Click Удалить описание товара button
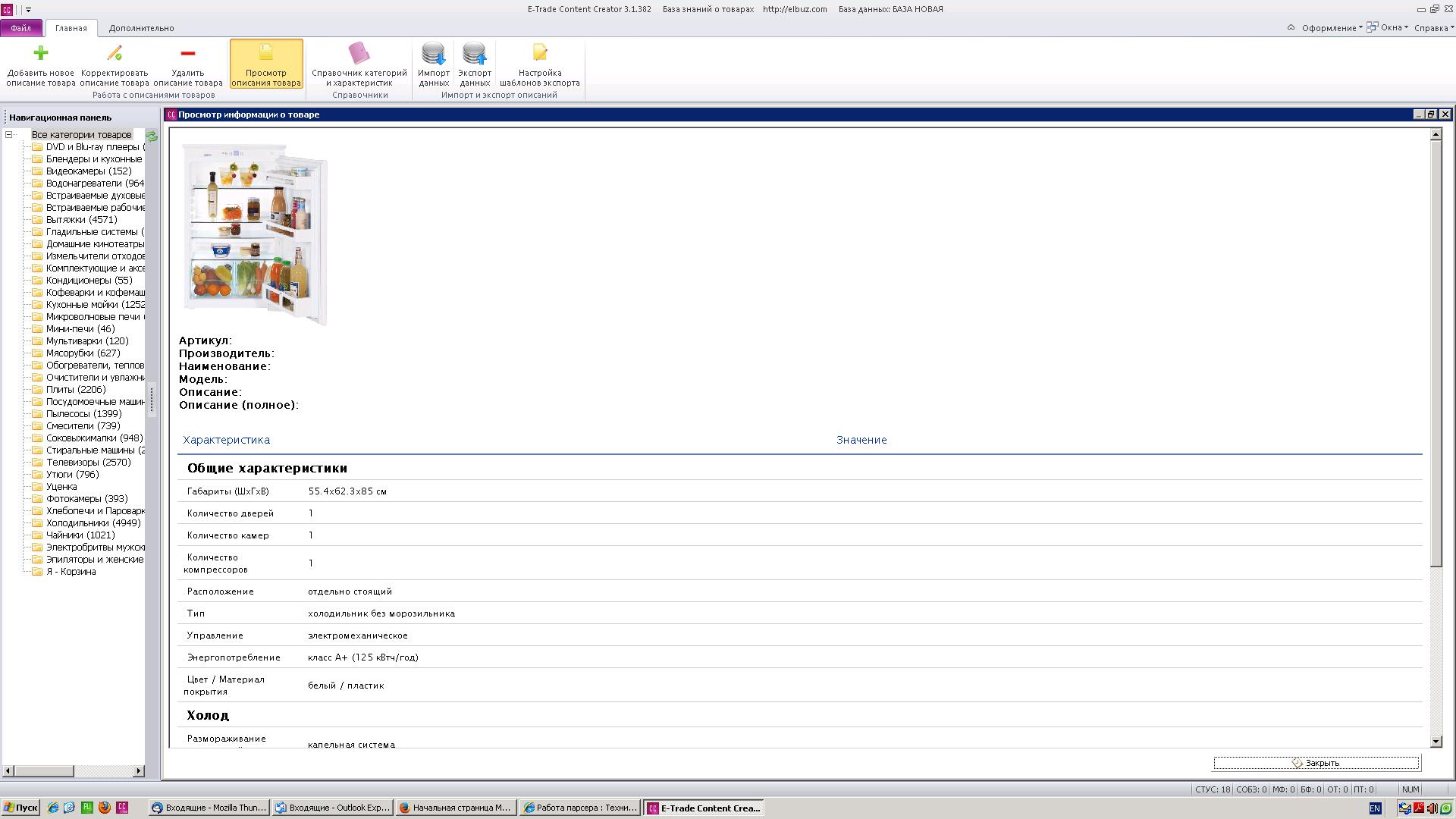Image resolution: width=1456 pixels, height=819 pixels. coord(188,64)
